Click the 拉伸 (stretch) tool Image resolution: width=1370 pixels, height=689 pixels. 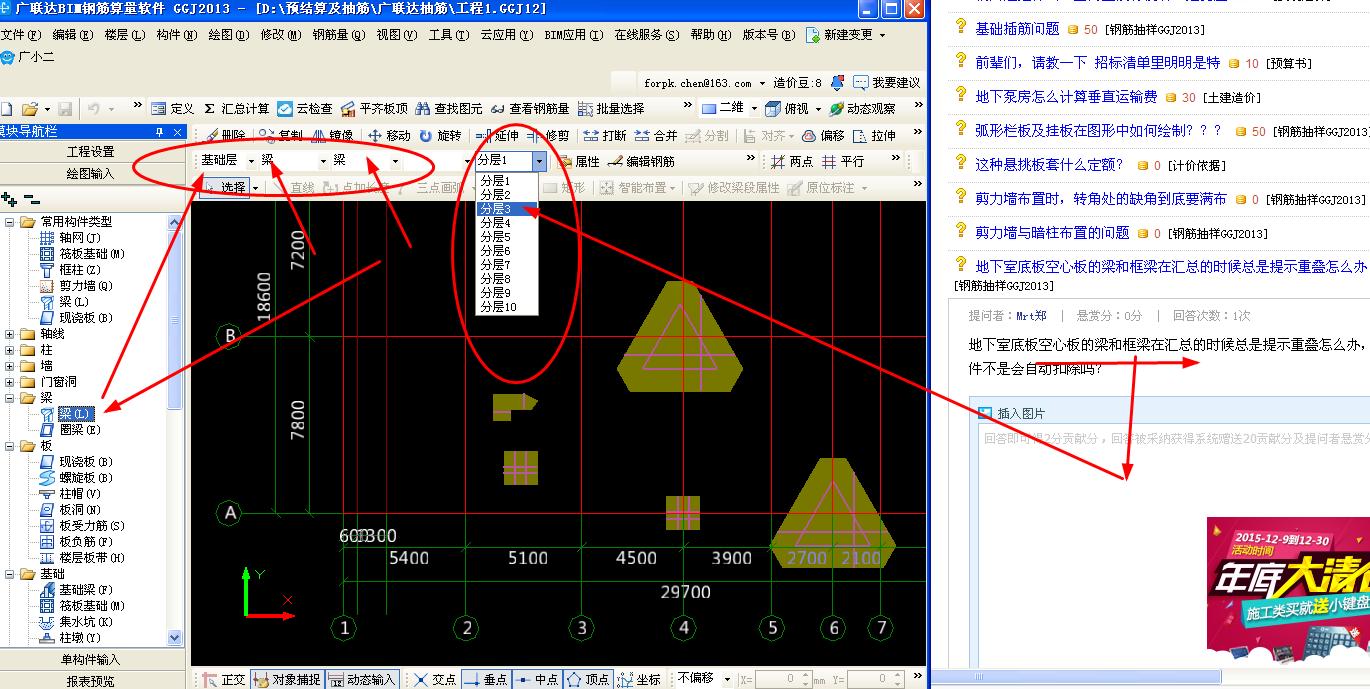[x=874, y=135]
